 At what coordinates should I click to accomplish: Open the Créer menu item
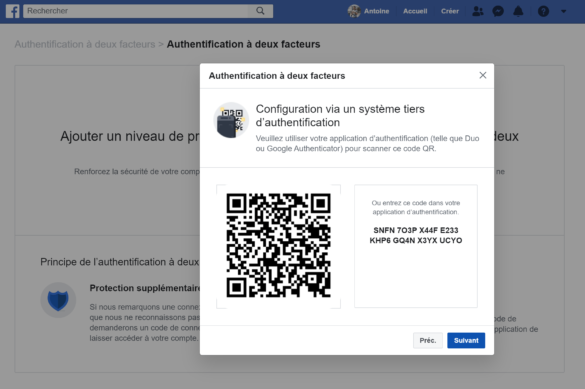pyautogui.click(x=450, y=11)
